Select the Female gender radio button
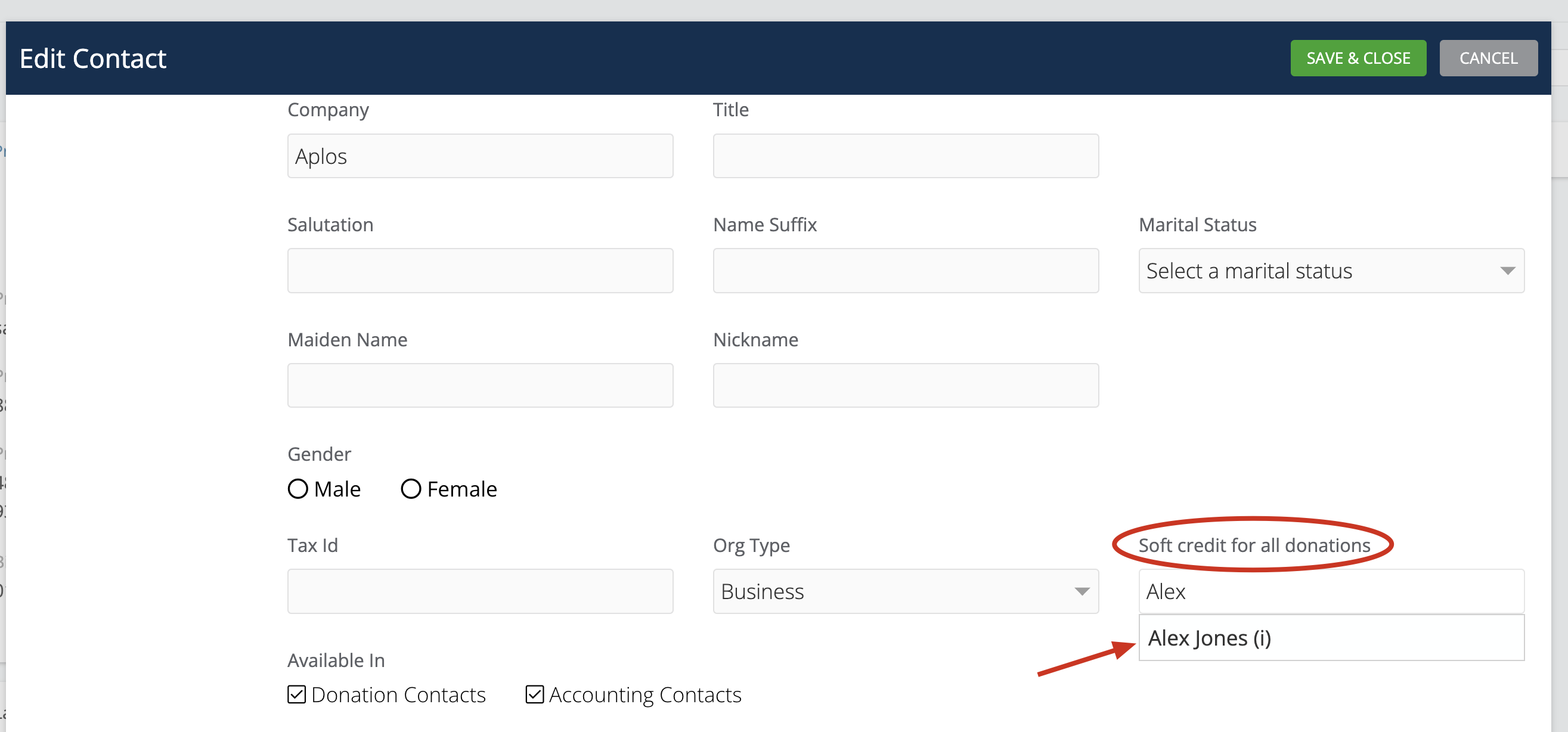1568x732 pixels. [x=411, y=489]
